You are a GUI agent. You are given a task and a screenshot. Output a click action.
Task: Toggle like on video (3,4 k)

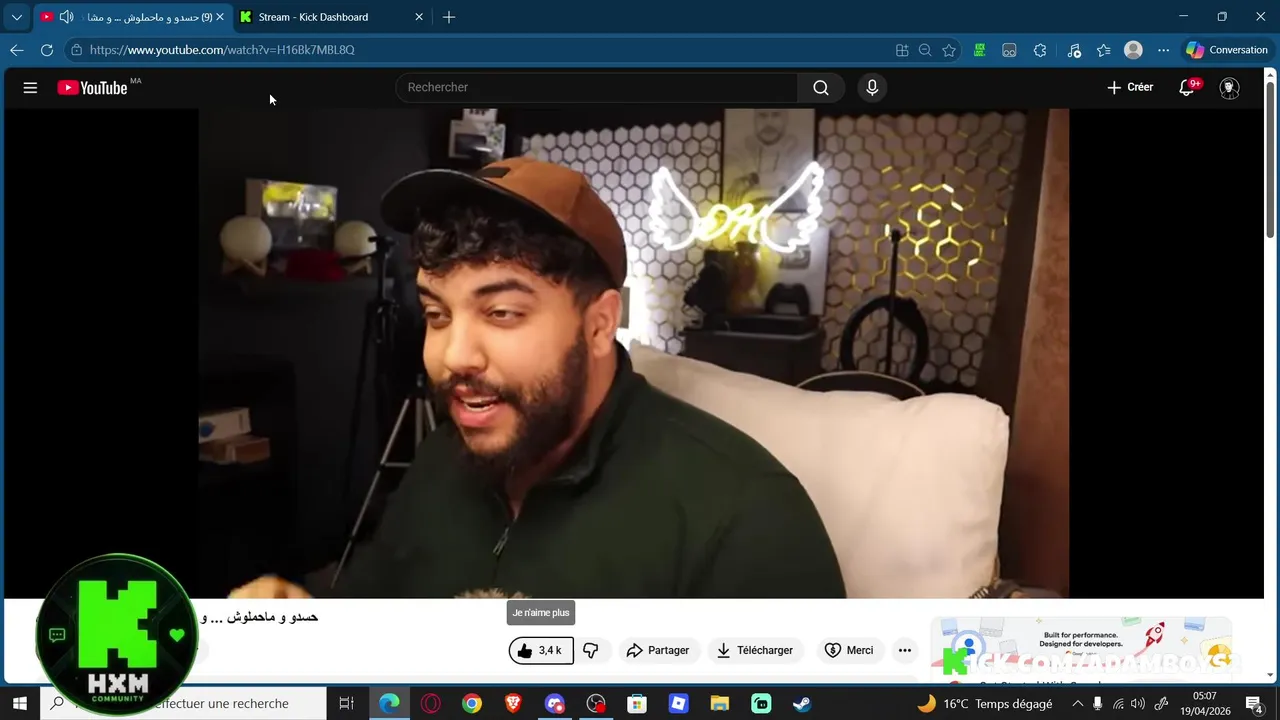pyautogui.click(x=541, y=650)
